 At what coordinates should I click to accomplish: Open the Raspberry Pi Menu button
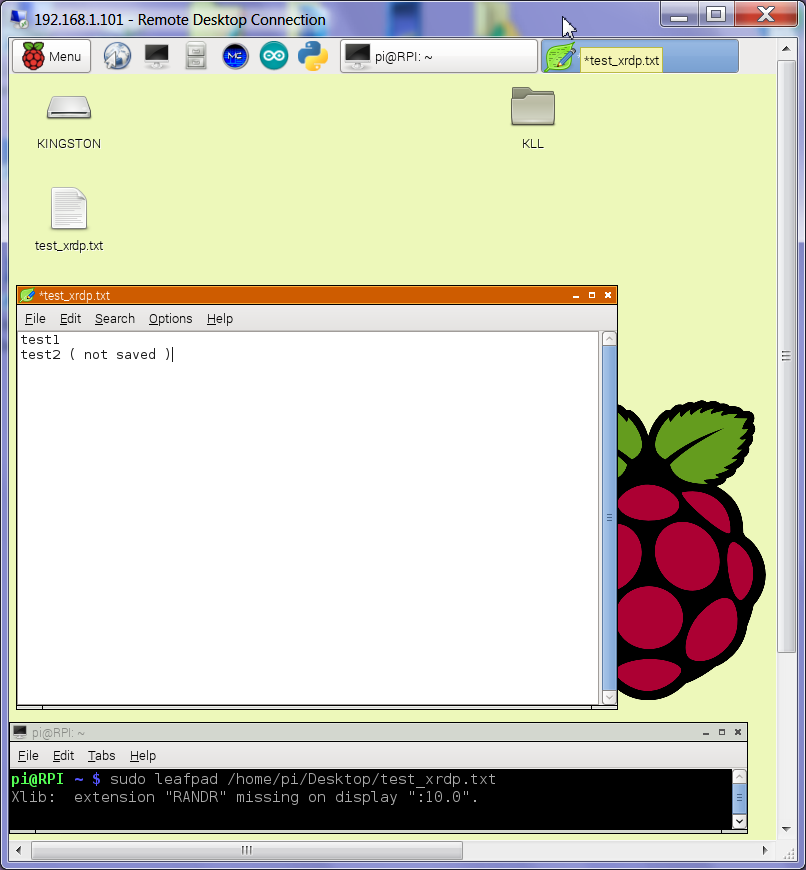point(51,57)
